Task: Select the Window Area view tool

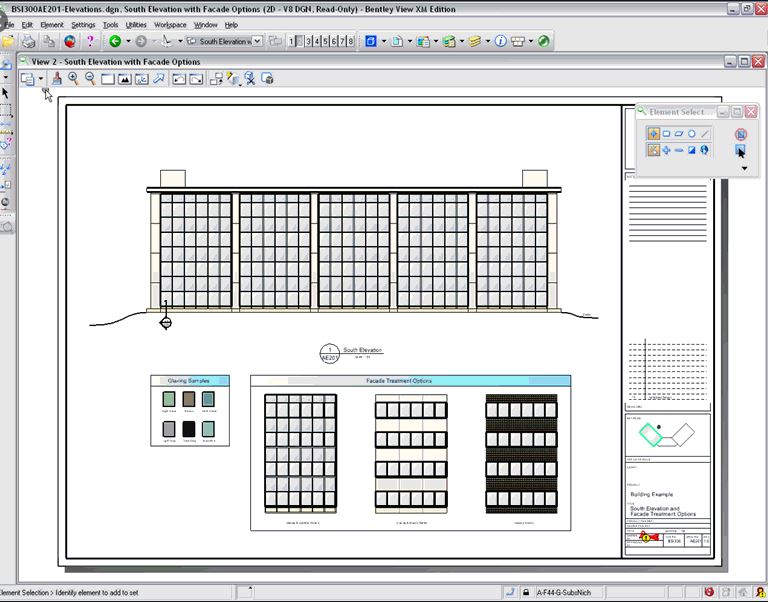Action: coord(107,78)
